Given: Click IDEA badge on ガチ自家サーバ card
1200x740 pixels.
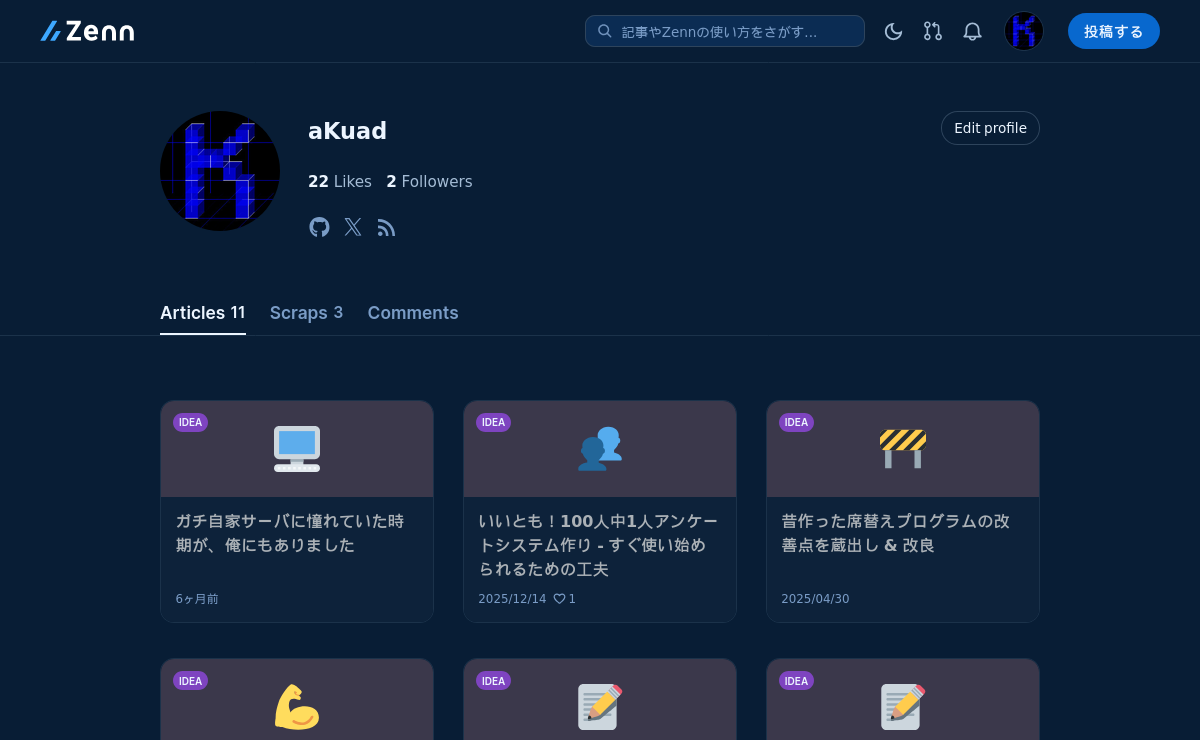Looking at the screenshot, I should 190,422.
